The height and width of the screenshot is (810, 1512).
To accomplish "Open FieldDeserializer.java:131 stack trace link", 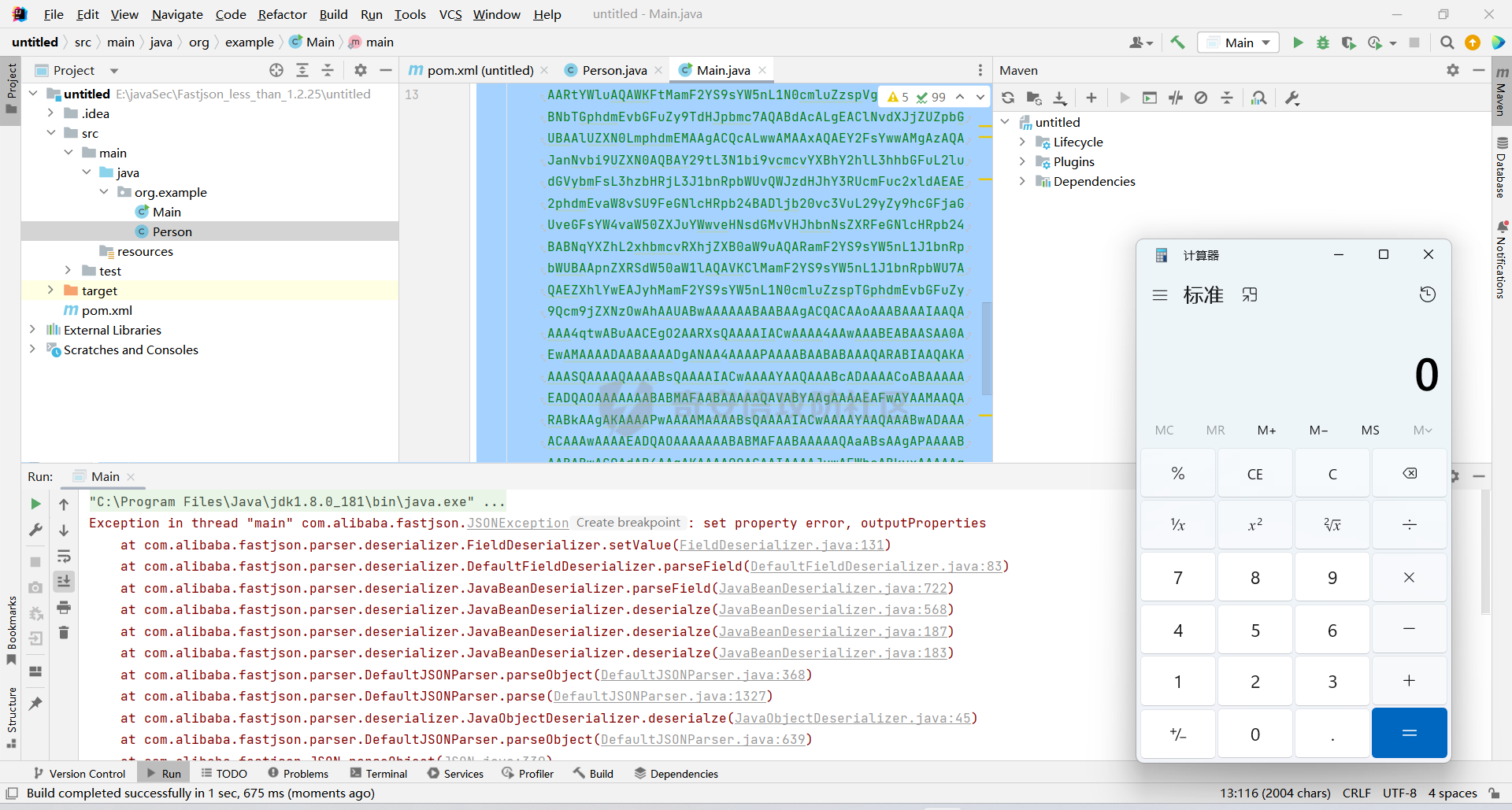I will click(x=783, y=545).
